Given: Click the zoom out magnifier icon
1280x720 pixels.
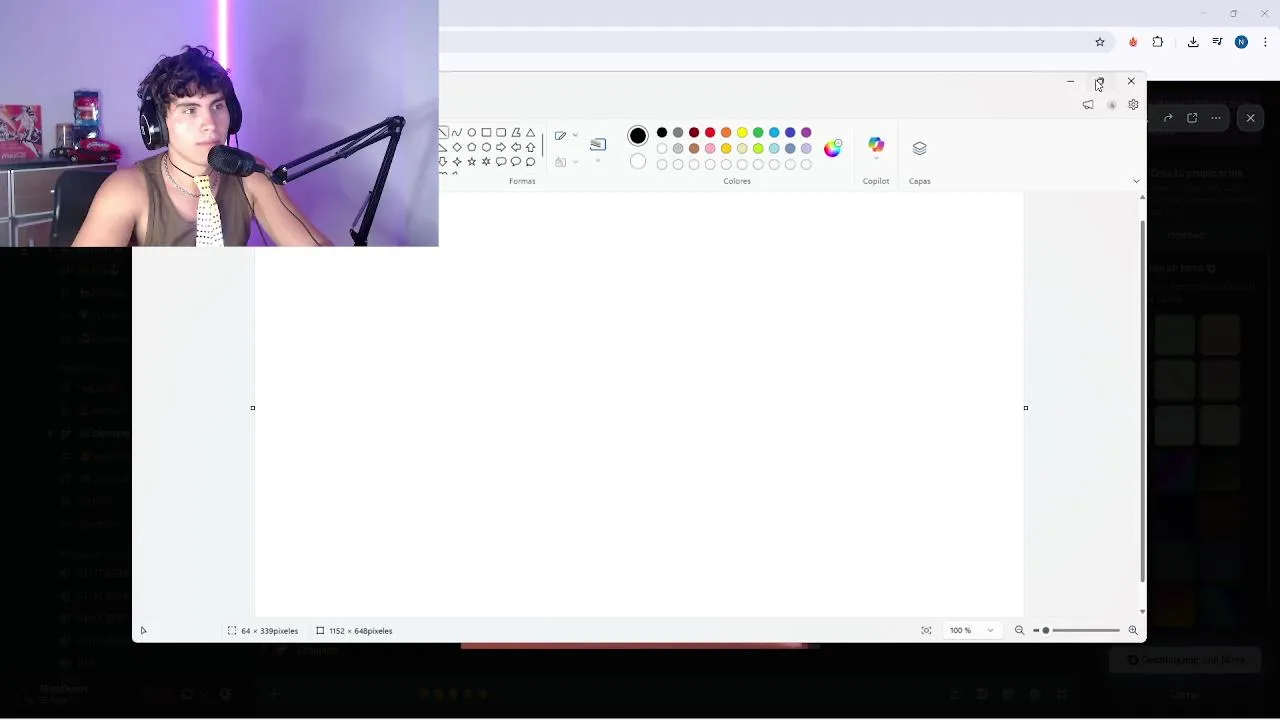Looking at the screenshot, I should pos(1019,630).
